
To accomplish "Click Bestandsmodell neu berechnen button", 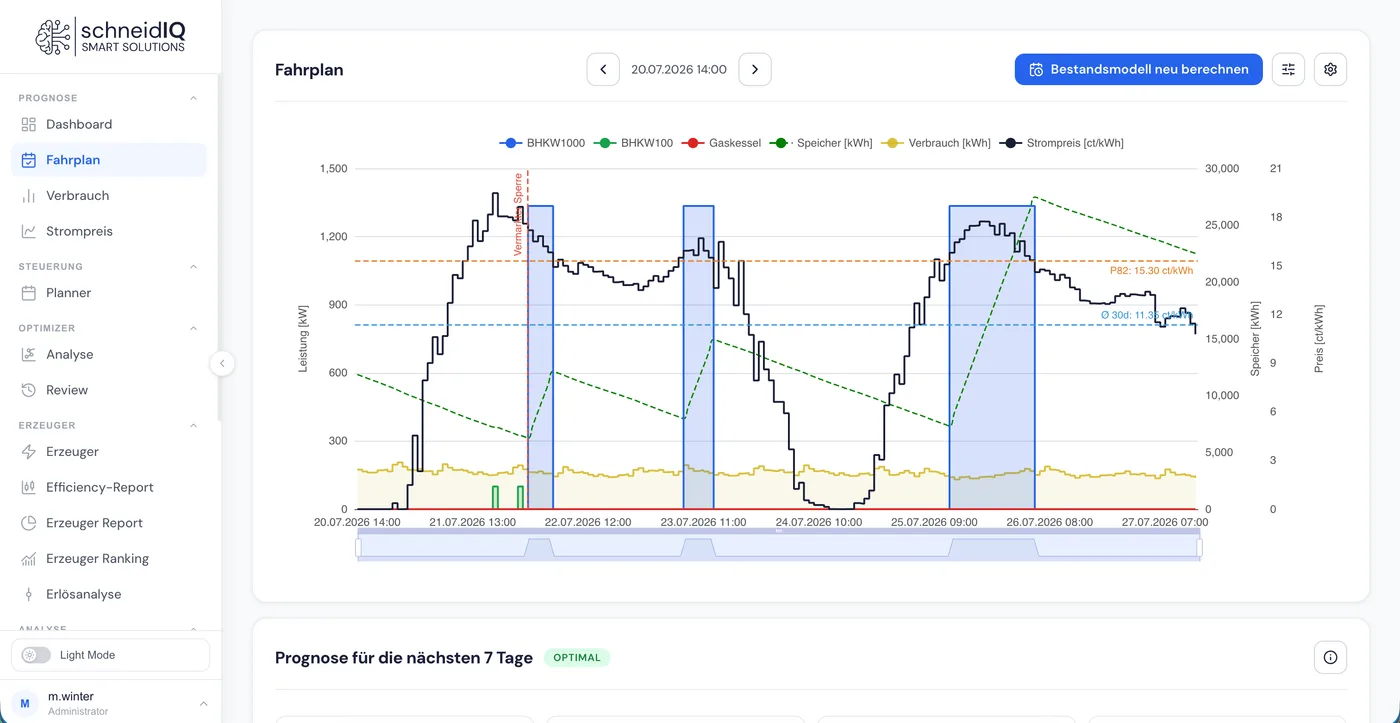I will (1139, 69).
